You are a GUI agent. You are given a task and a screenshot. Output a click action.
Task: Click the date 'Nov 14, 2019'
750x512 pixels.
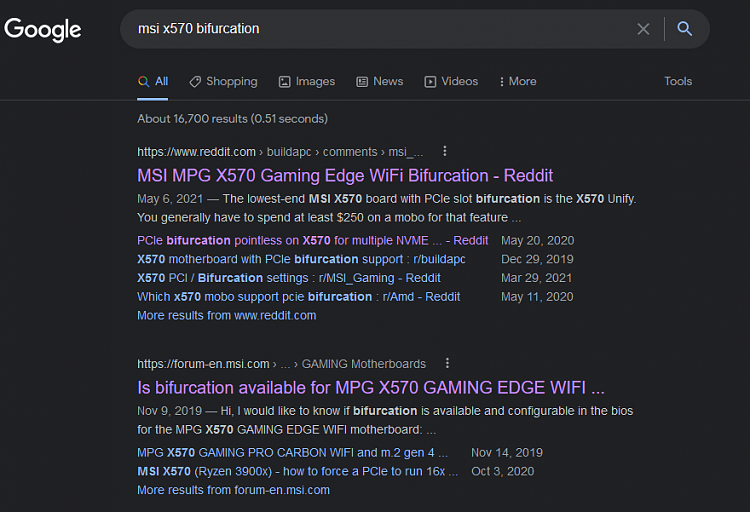(x=507, y=452)
